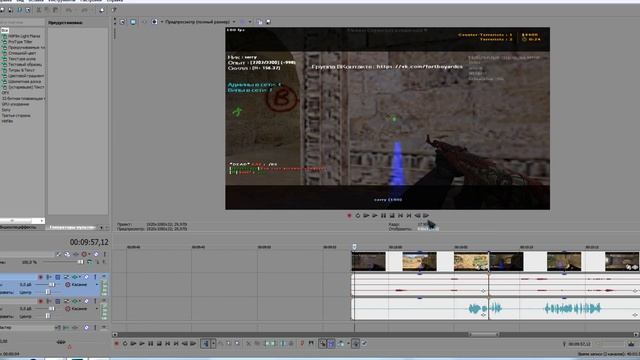
Task: Click volume slider of first audio track
Action: [52, 284]
